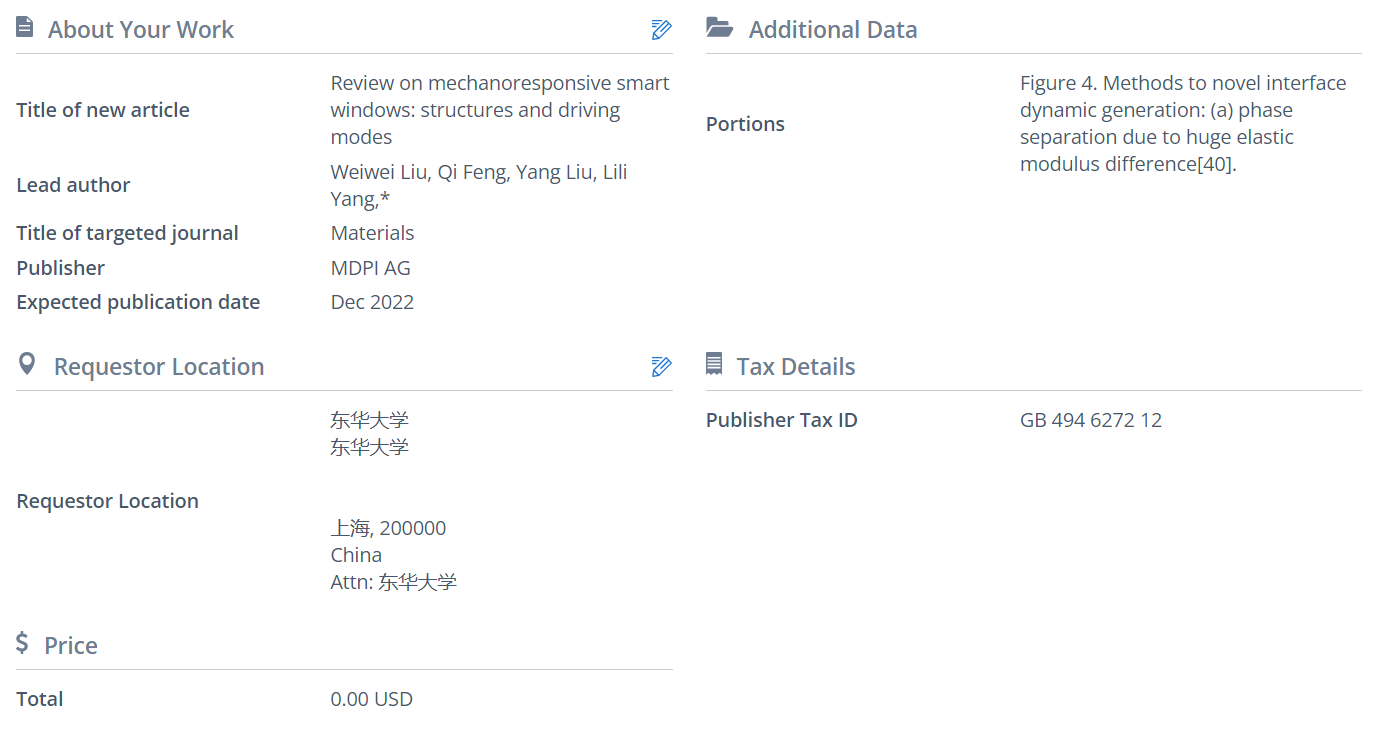The width and height of the screenshot is (1377, 733).
Task: Click the Figure 4 portions description text
Action: (1183, 124)
